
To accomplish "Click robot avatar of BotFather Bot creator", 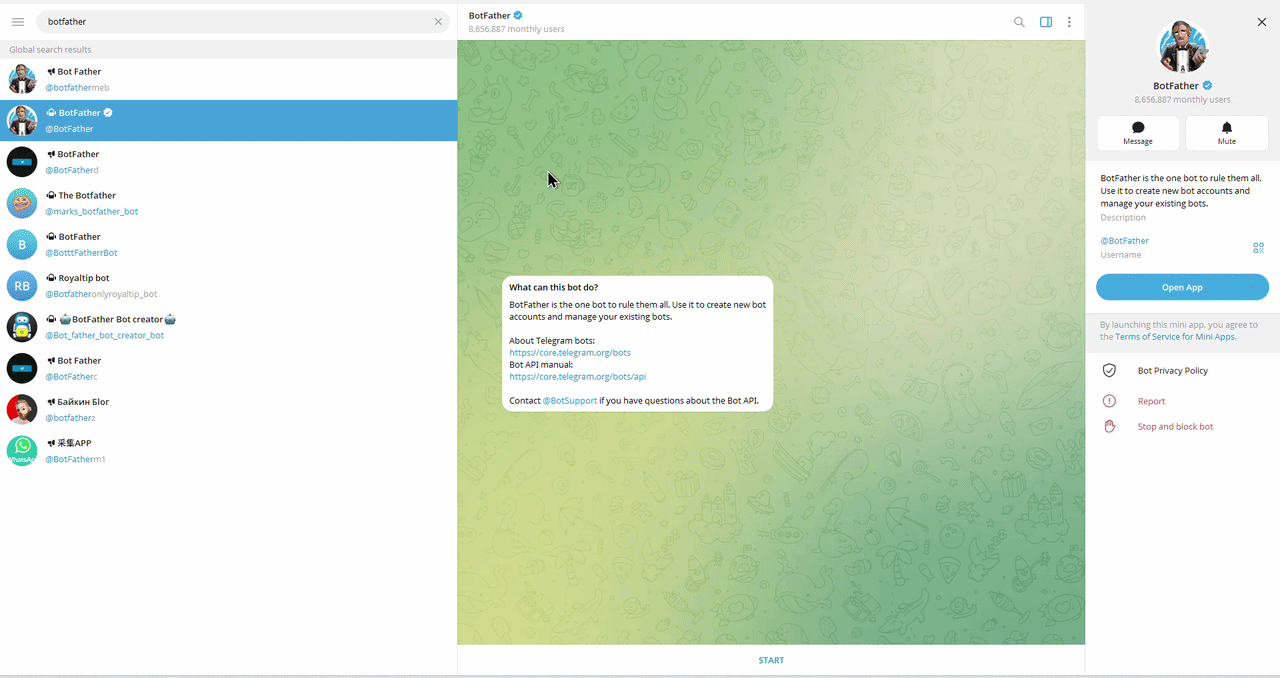I will [x=22, y=327].
